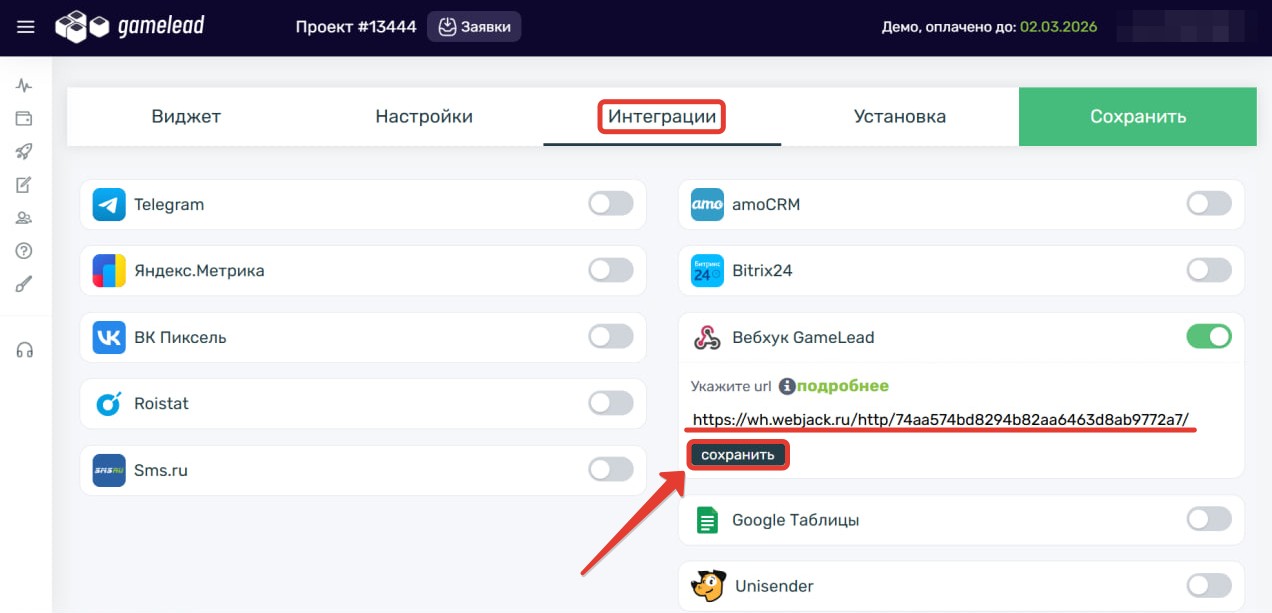Click the ВК Пиксель logo icon
1272x613 pixels.
[109, 337]
